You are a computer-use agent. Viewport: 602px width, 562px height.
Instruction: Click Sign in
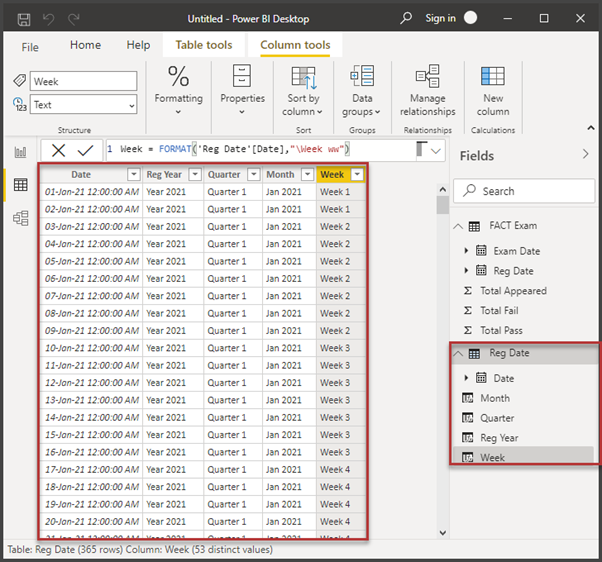[x=440, y=18]
